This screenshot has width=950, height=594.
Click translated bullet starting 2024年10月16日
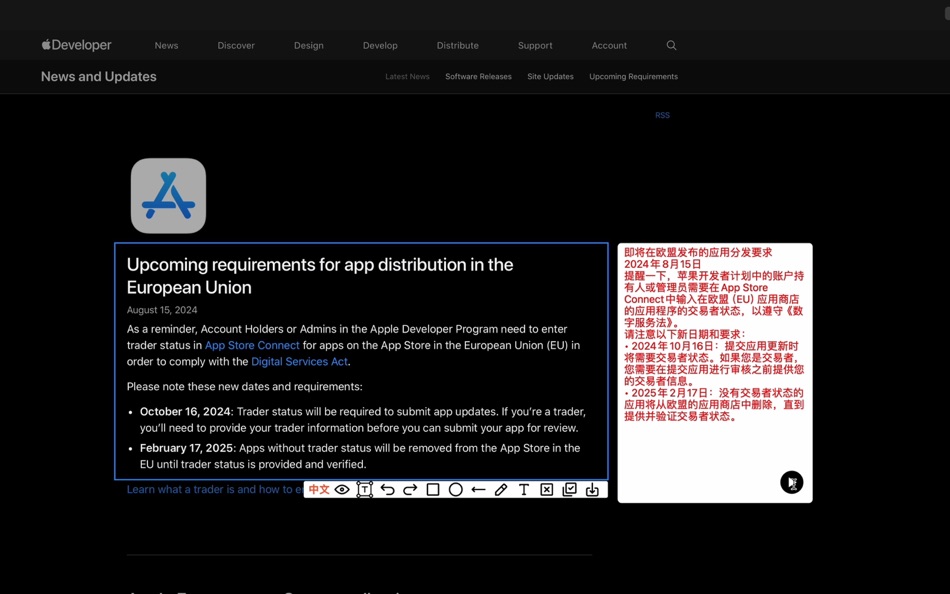tap(714, 364)
